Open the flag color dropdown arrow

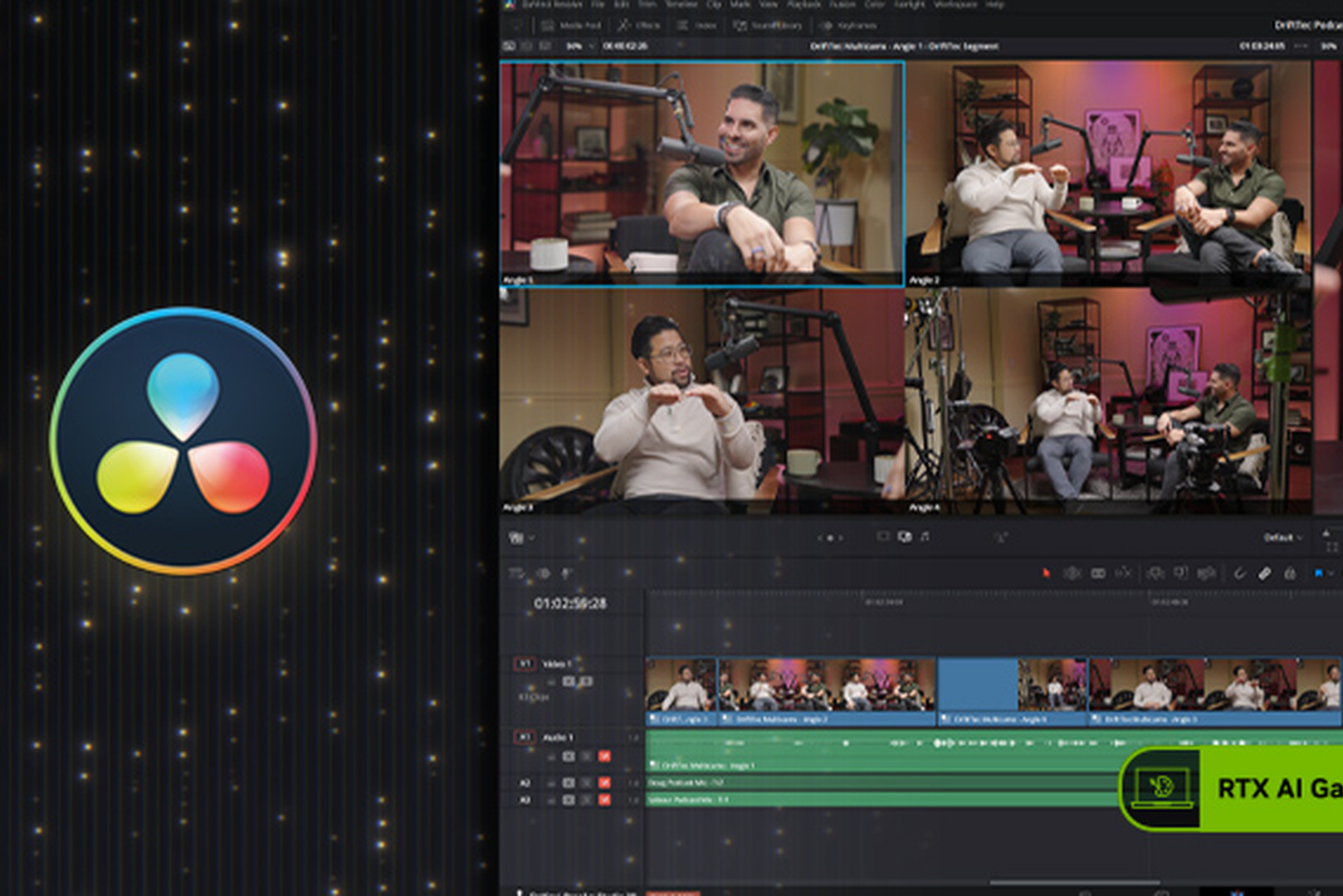coord(1331,573)
